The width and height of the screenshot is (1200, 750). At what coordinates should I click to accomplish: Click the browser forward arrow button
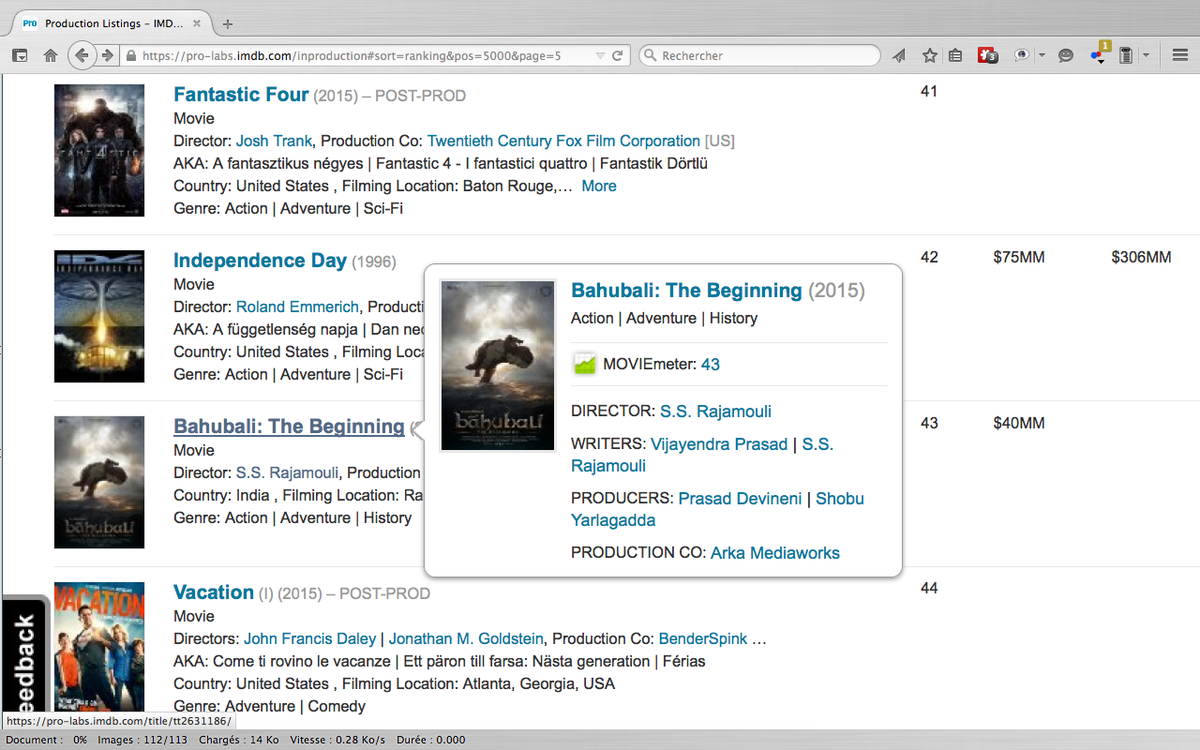pos(106,56)
